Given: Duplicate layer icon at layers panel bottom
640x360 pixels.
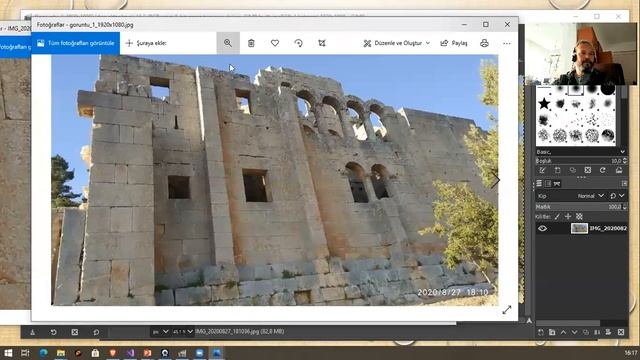Looking at the screenshot, I should point(586,333).
